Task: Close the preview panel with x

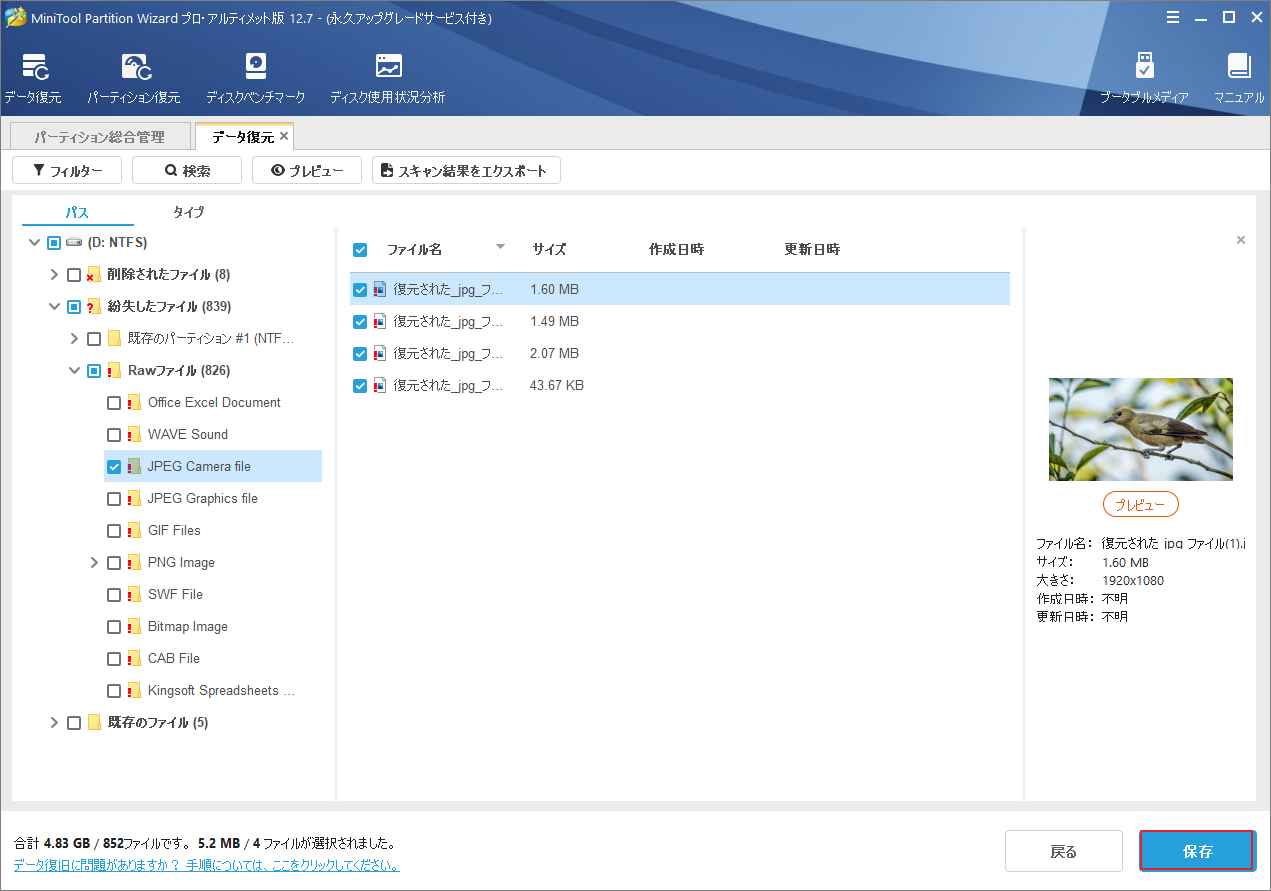Action: [x=1241, y=240]
